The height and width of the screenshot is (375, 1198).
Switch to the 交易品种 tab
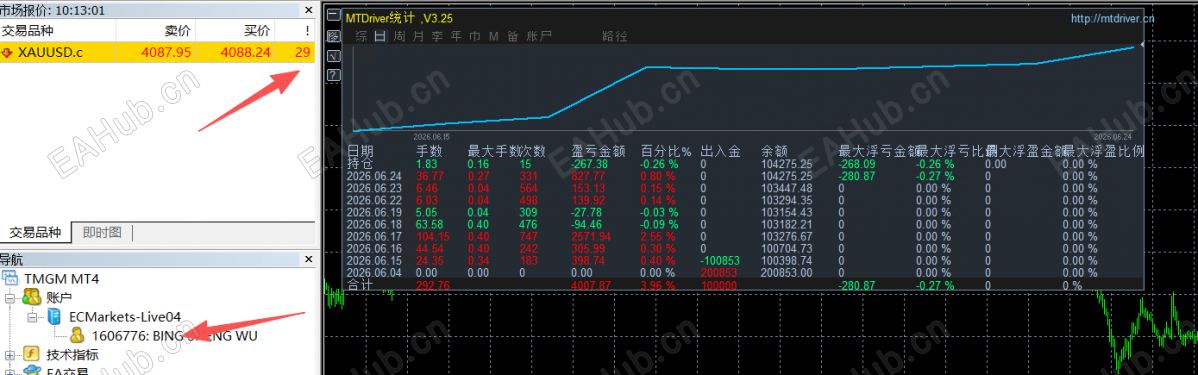click(34, 232)
